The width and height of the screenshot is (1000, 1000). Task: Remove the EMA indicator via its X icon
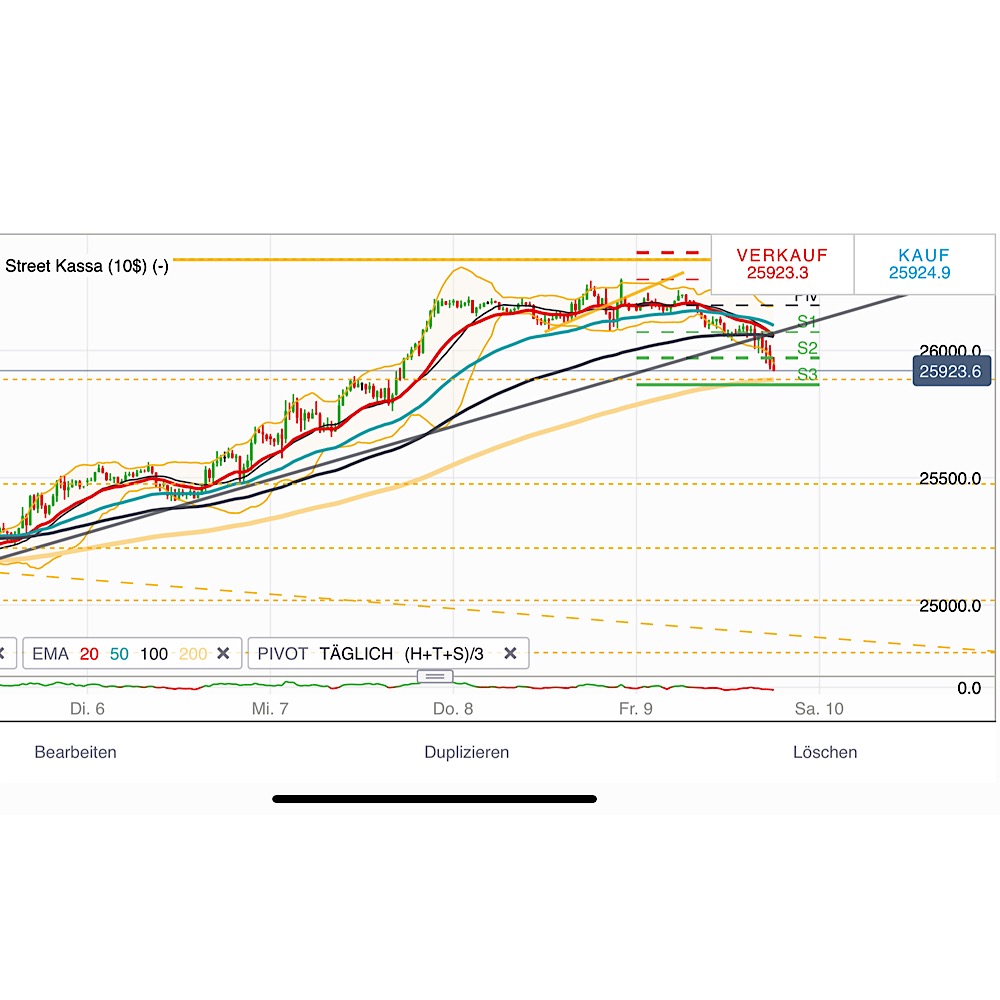click(x=224, y=653)
